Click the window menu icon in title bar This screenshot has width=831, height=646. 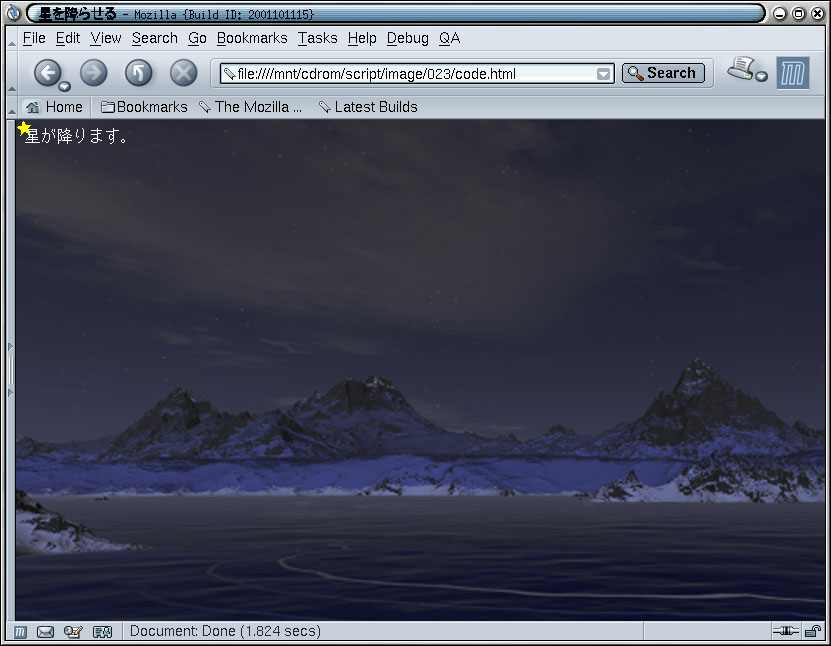click(x=13, y=13)
